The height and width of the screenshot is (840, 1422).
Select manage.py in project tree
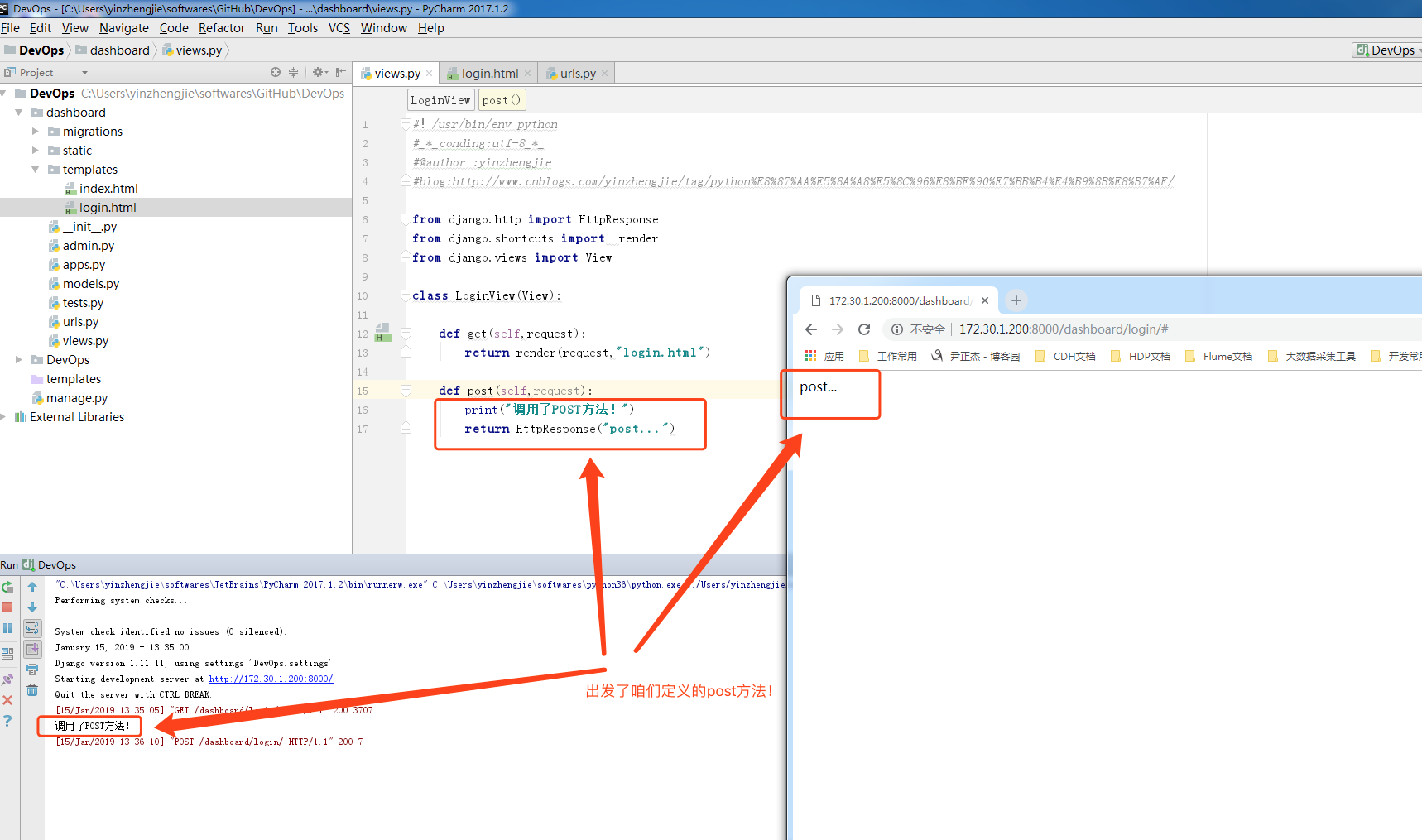coord(77,398)
